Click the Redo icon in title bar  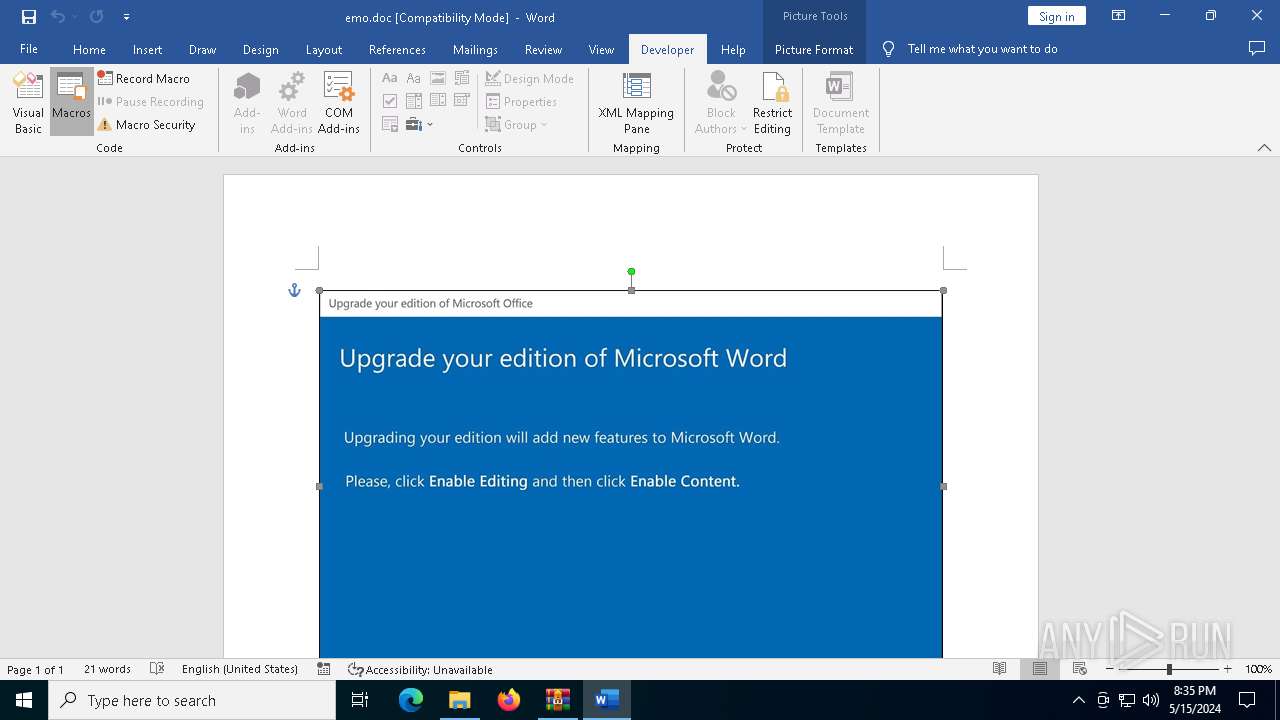[96, 17]
